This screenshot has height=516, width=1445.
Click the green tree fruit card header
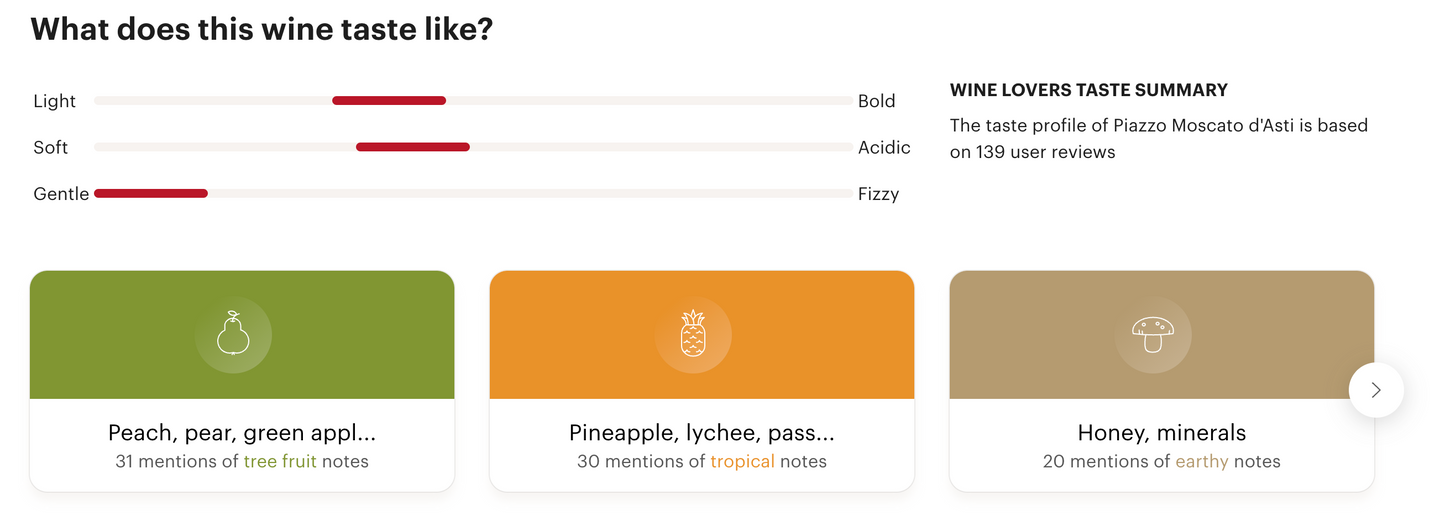[242, 335]
